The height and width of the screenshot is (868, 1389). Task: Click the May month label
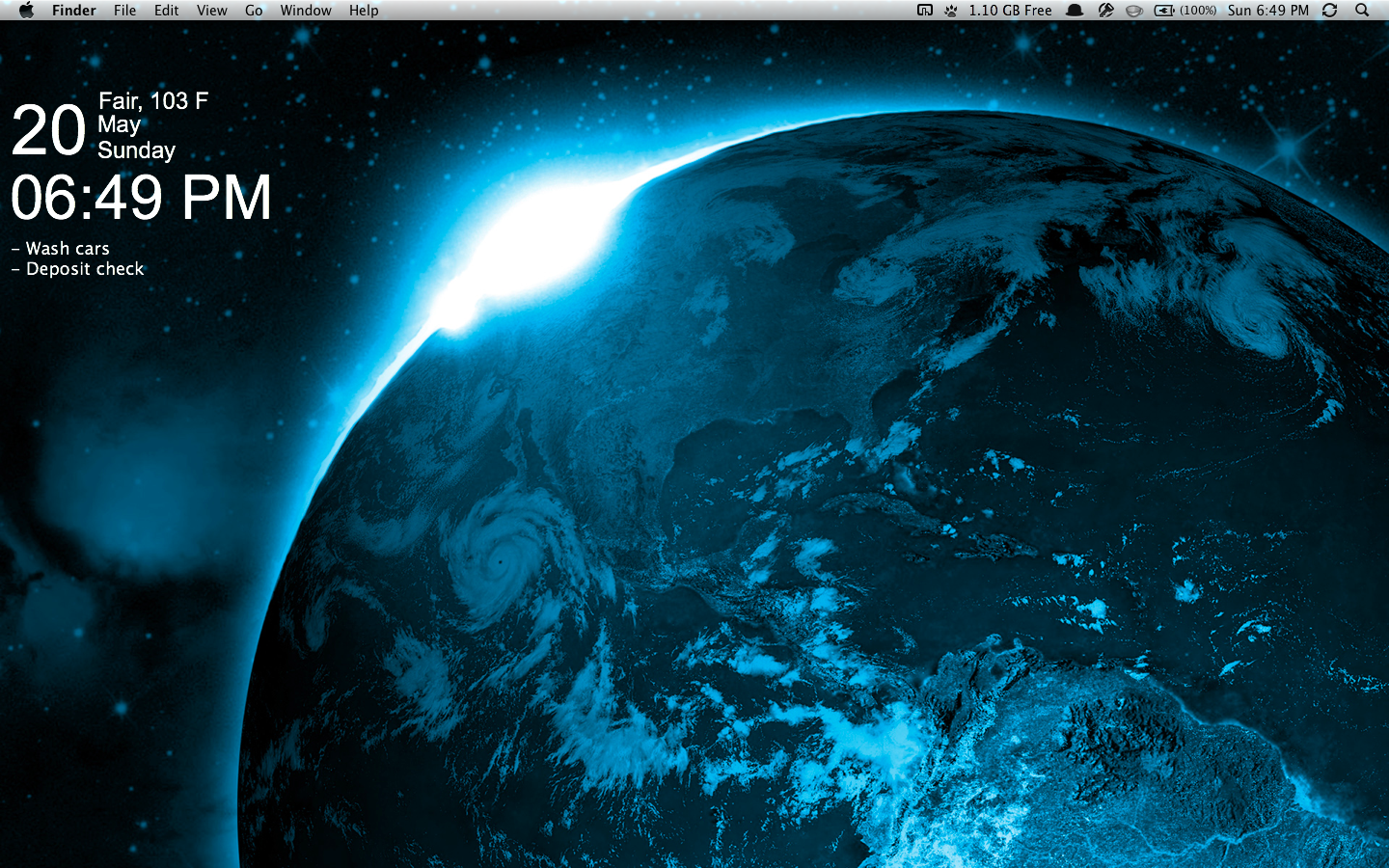pos(119,124)
